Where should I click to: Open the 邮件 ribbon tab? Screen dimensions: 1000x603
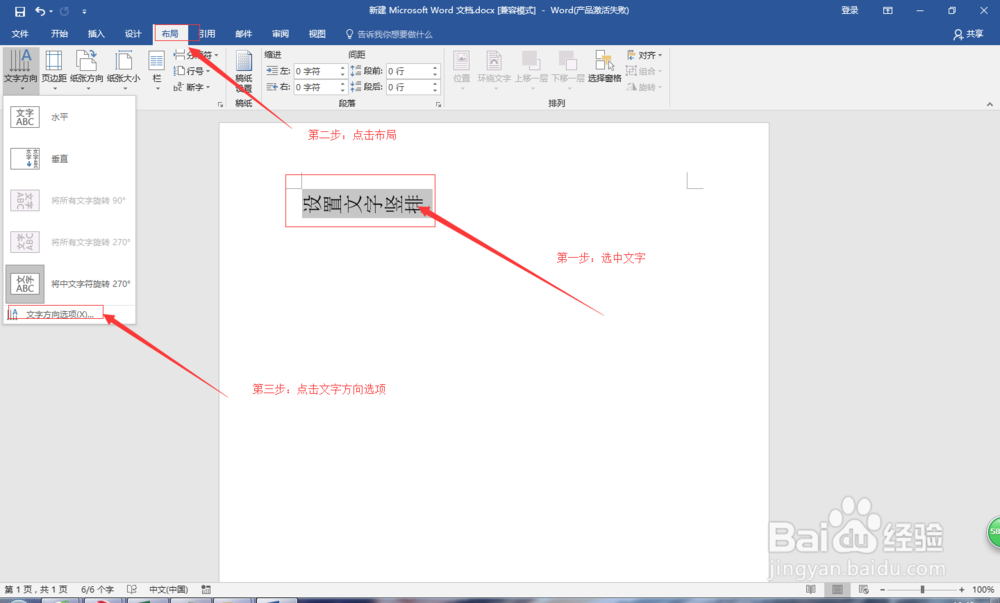tap(243, 33)
